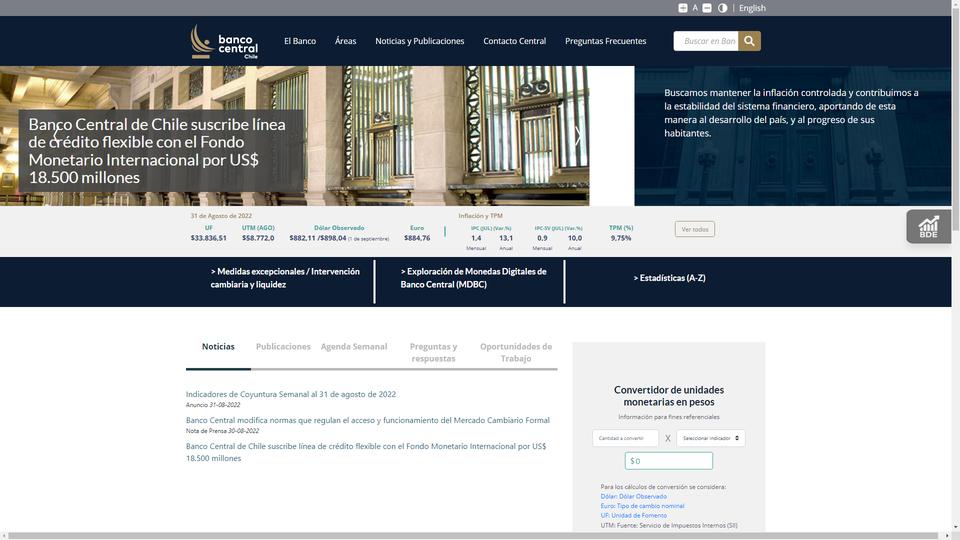Viewport: 960px width, 540px height.
Task: Open the Seleccionar indicador dropdown
Action: pyautogui.click(x=711, y=438)
